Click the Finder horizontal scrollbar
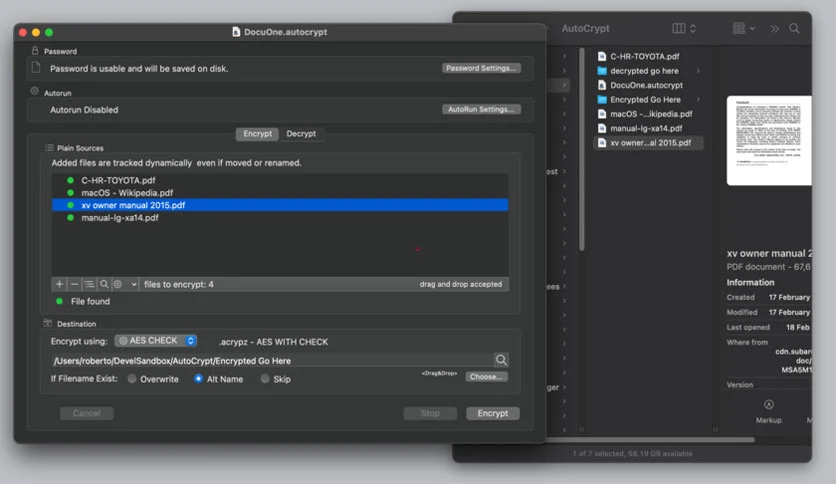The image size is (836, 484). coord(649,440)
